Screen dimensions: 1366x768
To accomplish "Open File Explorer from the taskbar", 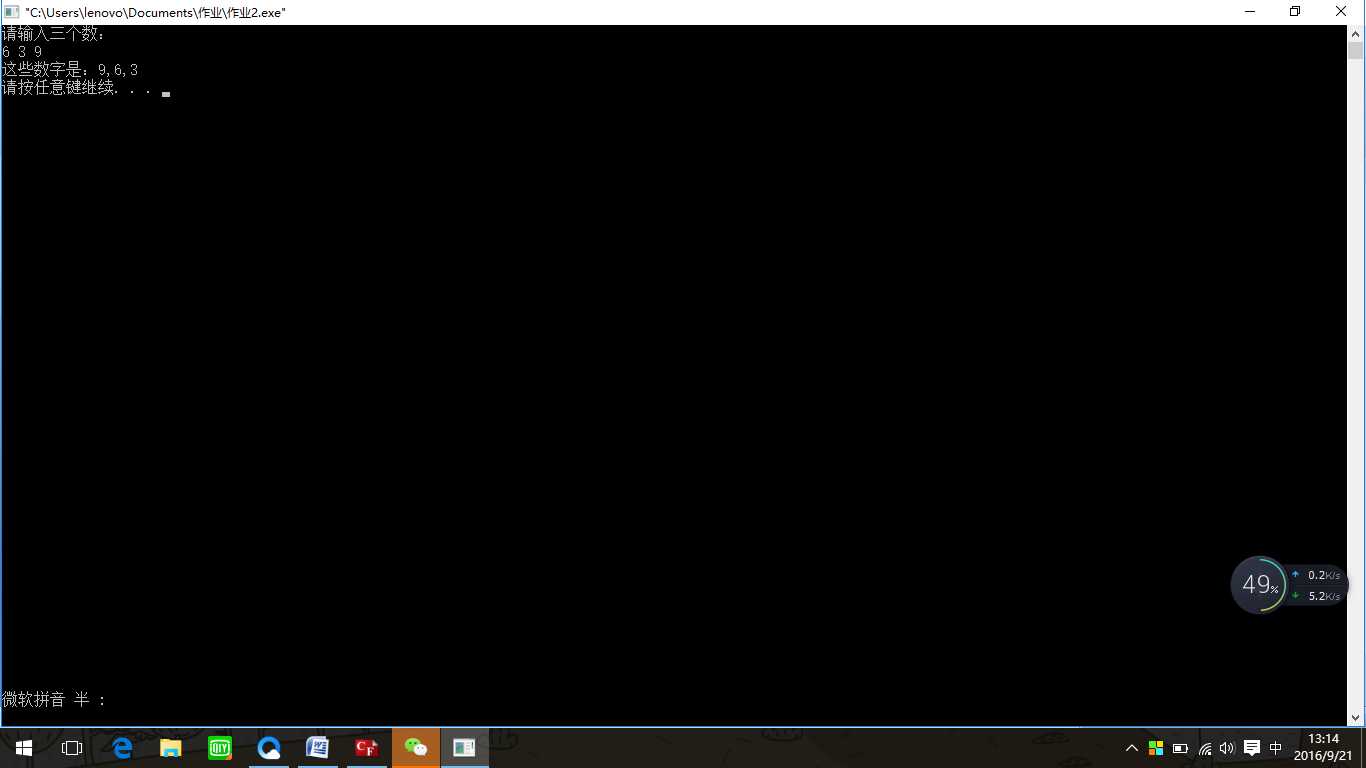I will click(x=171, y=748).
